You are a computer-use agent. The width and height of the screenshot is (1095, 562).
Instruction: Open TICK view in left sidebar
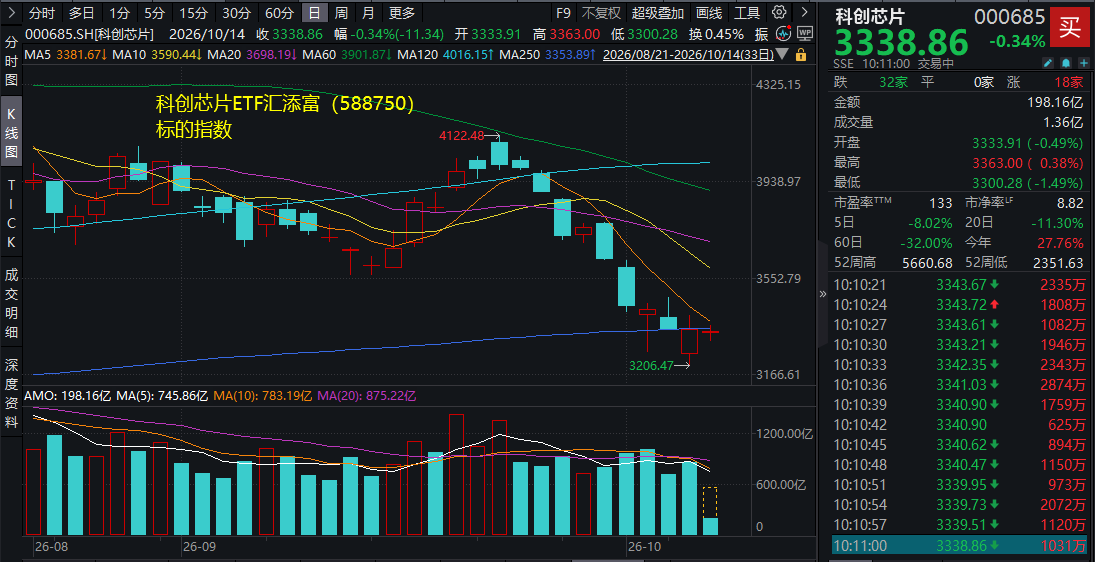point(11,213)
